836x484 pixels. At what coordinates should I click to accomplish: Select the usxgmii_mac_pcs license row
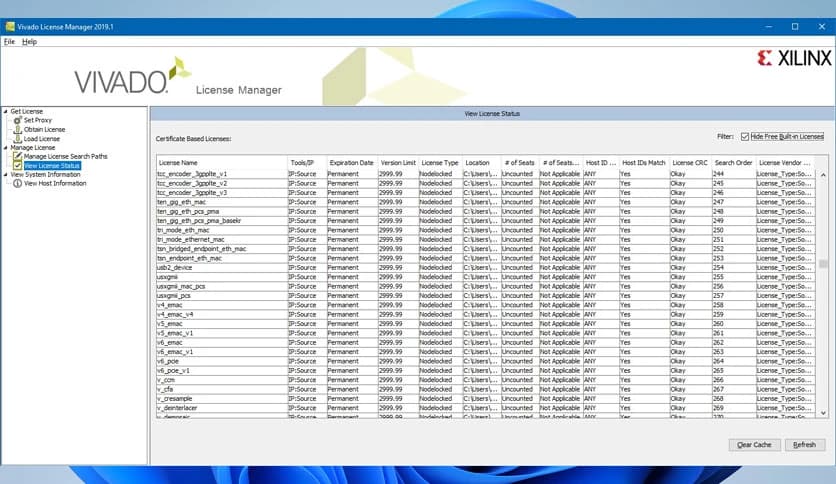pos(486,286)
